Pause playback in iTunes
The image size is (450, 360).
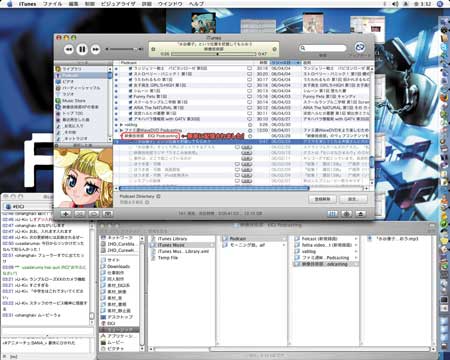coord(82,49)
